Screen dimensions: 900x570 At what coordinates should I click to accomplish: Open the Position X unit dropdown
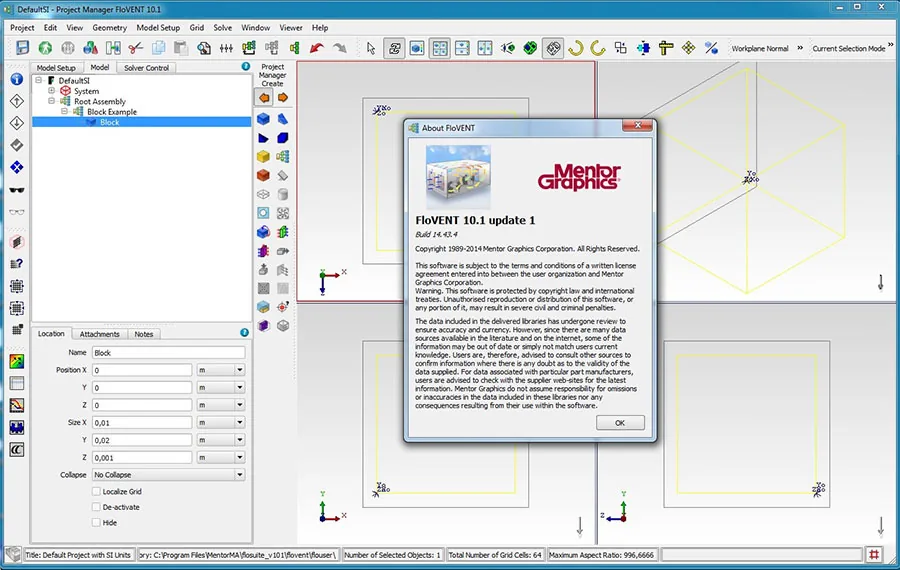220,370
